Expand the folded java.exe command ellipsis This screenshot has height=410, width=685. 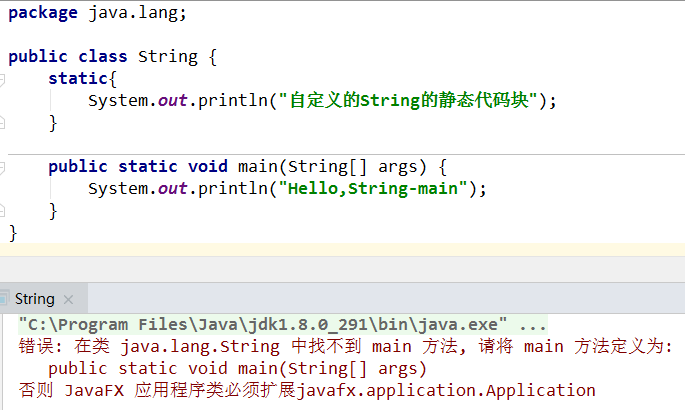(x=533, y=325)
